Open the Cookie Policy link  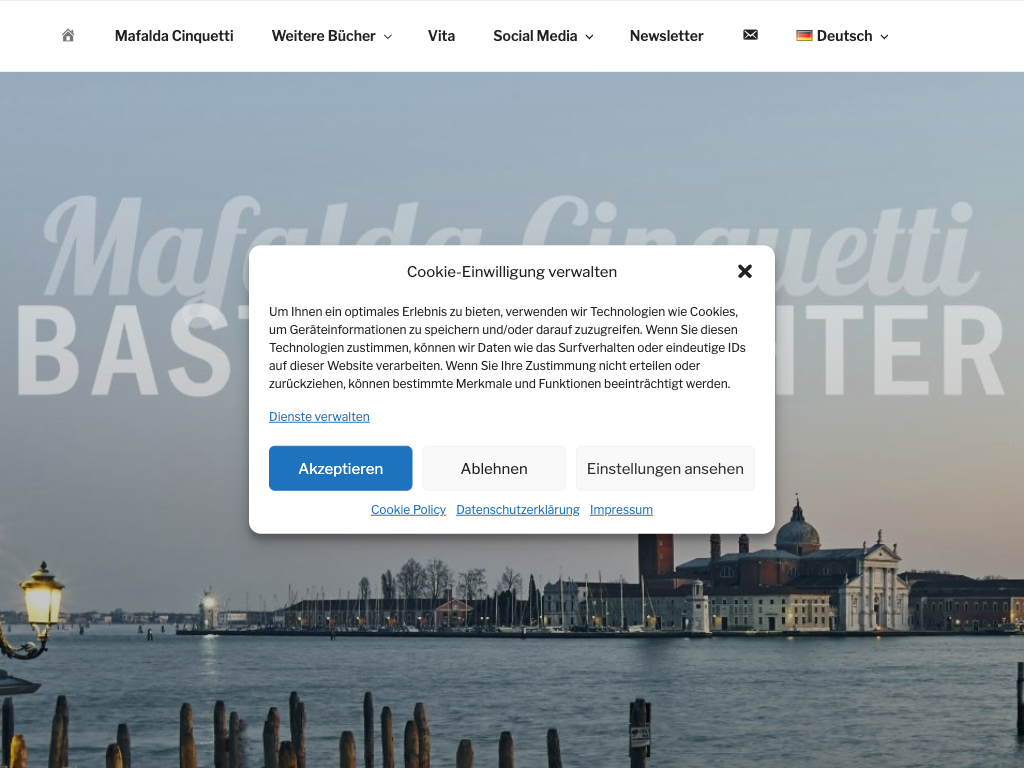(408, 509)
